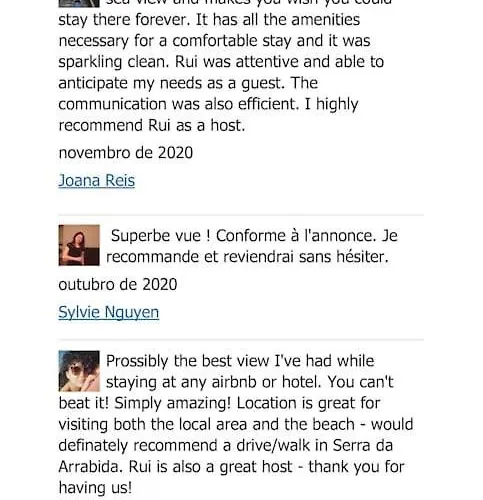The height and width of the screenshot is (500, 483).
Task: Click the 'outubro de 2020' review date
Action: [118, 285]
